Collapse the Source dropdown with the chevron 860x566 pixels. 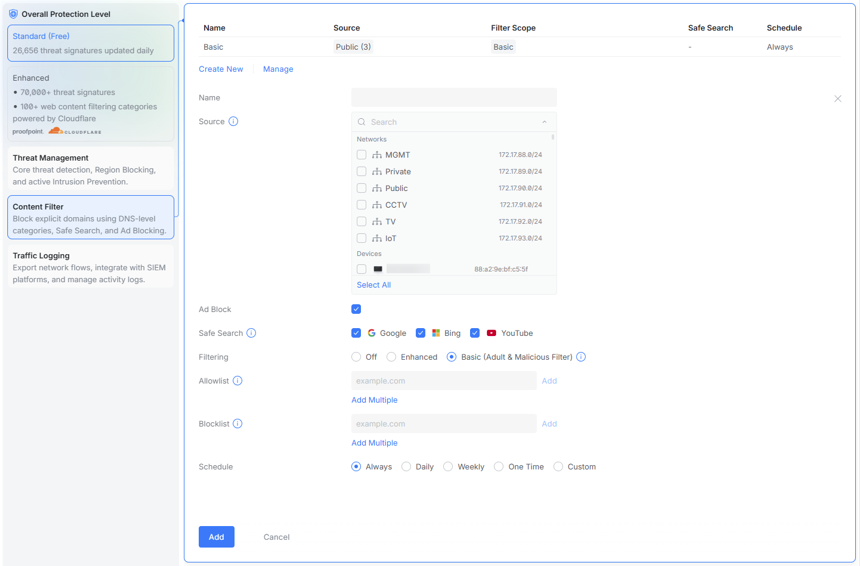tap(544, 122)
